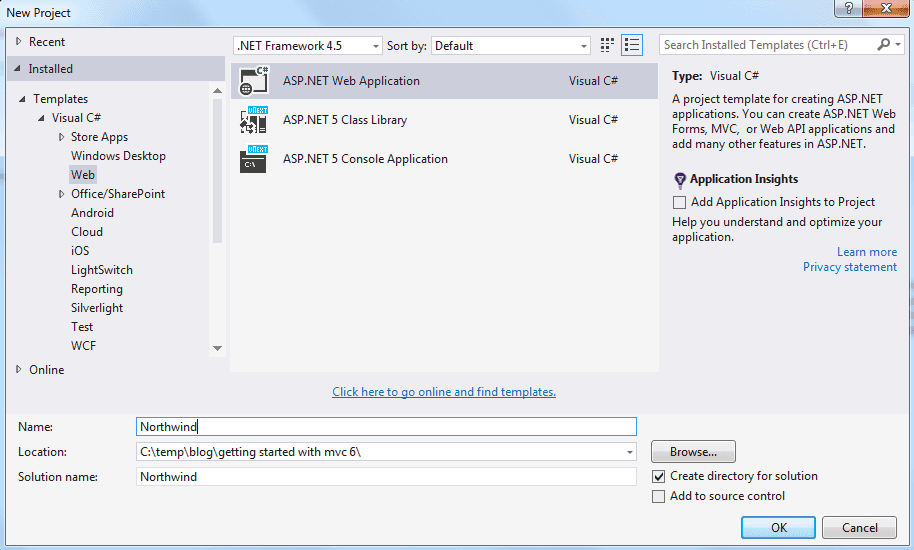Select the Windows Desktop template category

click(118, 156)
